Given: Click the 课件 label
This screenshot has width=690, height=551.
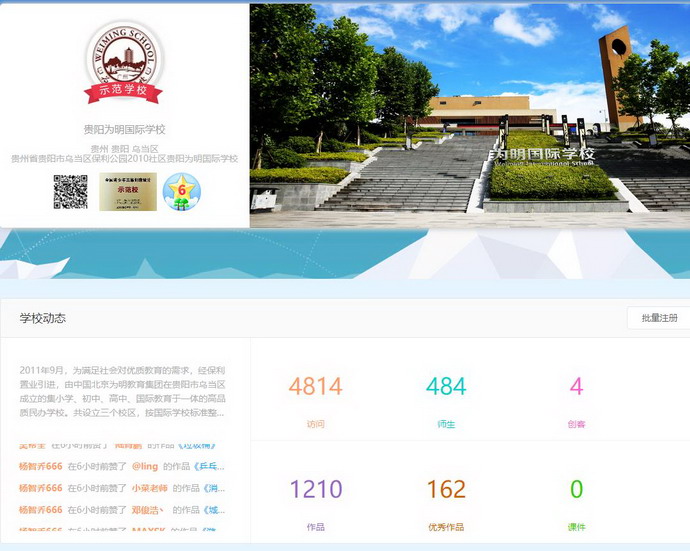Looking at the screenshot, I should pos(576,527).
